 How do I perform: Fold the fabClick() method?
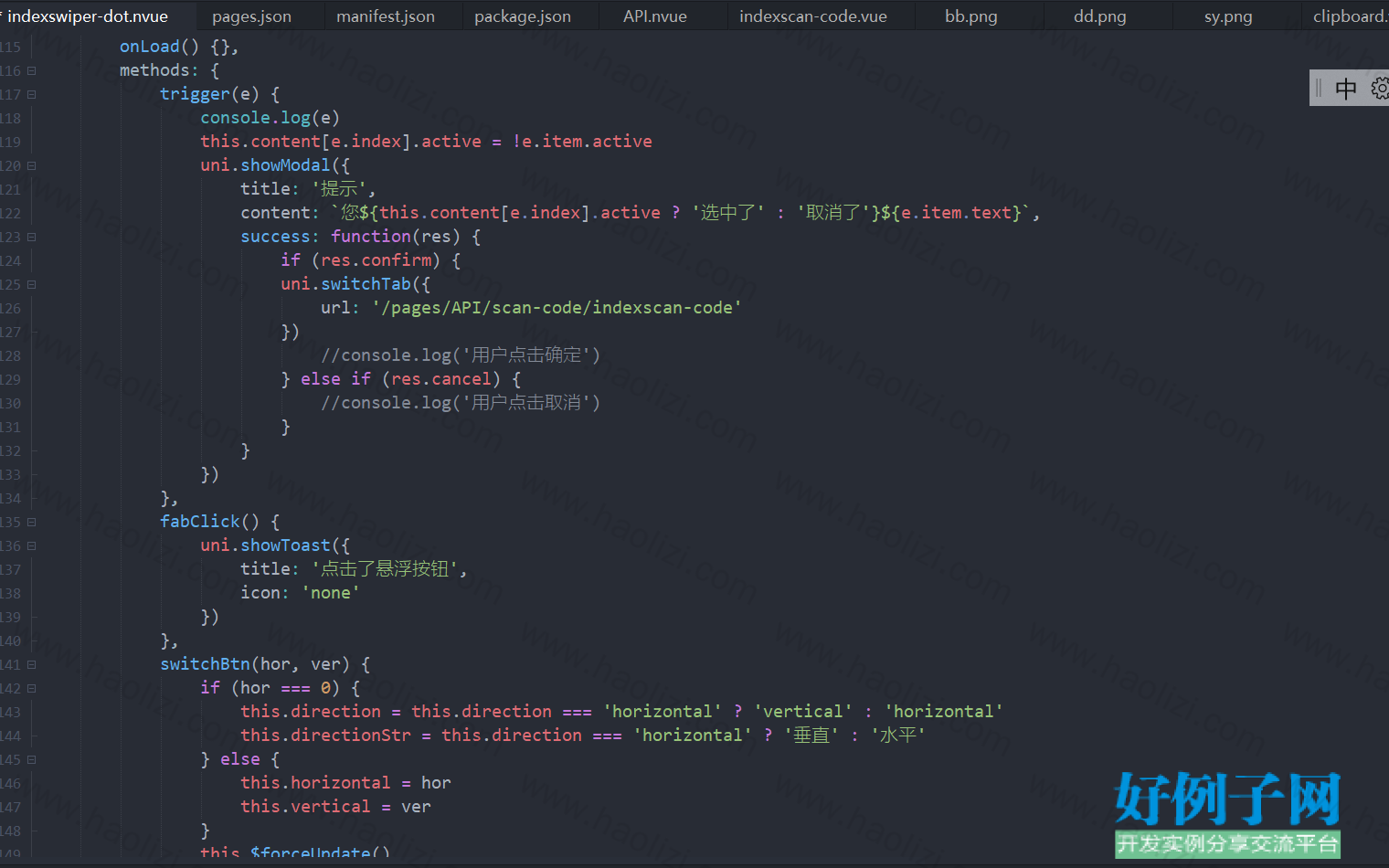click(x=32, y=522)
